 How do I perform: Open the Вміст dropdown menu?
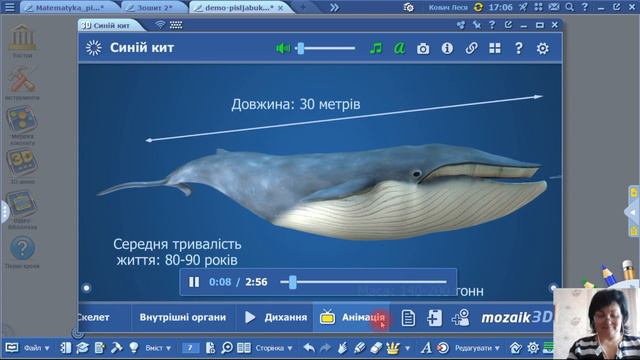pyautogui.click(x=158, y=348)
